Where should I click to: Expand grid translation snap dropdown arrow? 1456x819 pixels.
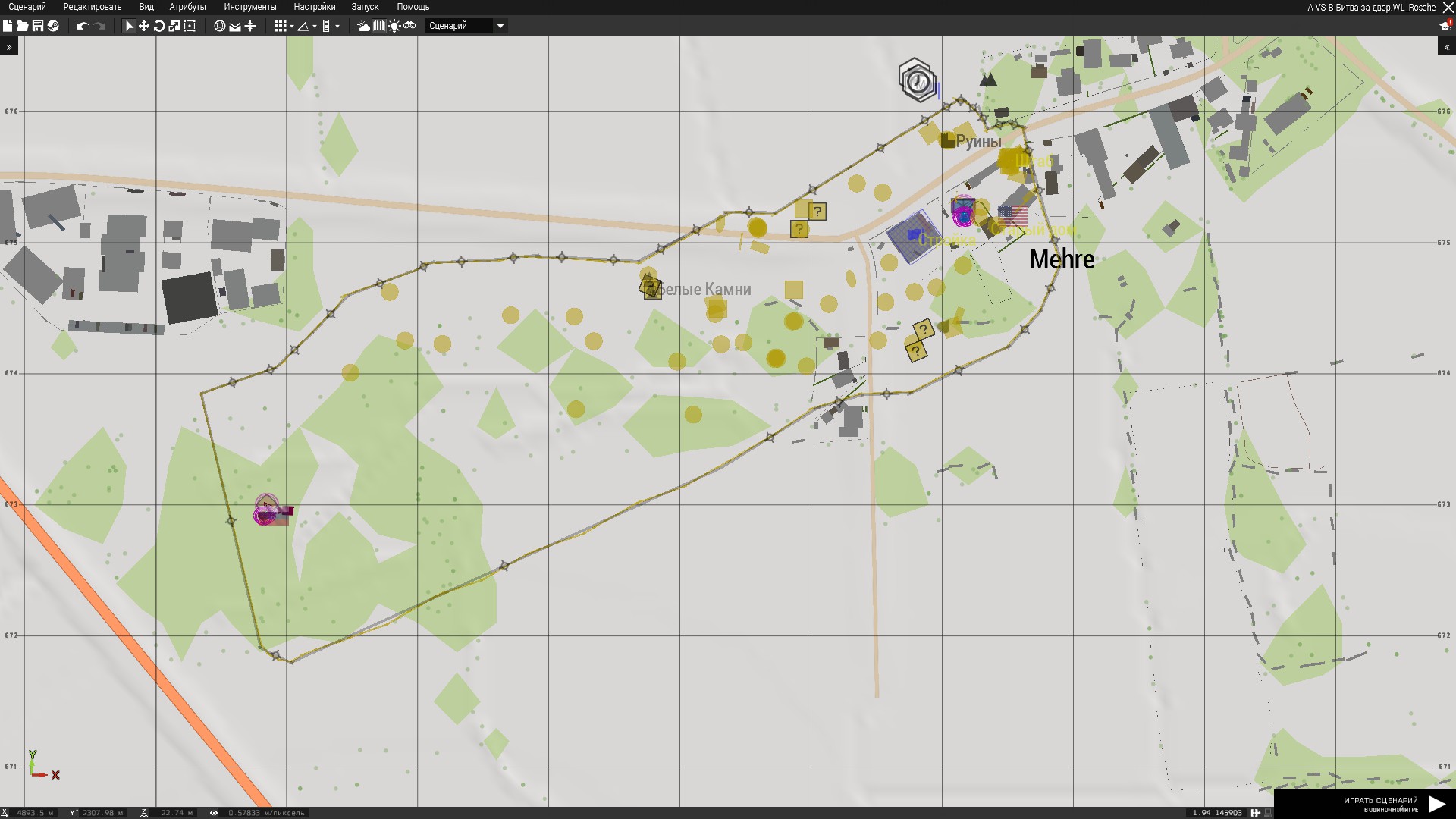pyautogui.click(x=292, y=27)
